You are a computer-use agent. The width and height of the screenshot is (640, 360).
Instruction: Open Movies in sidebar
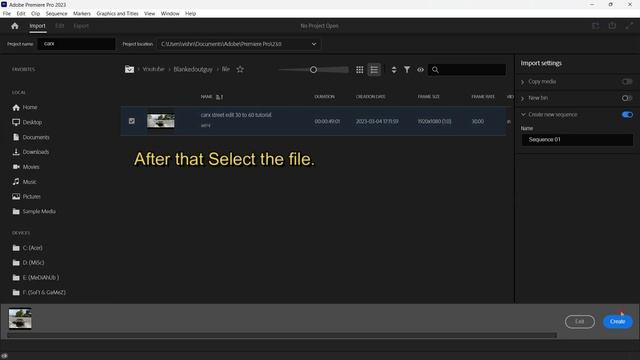(26, 167)
